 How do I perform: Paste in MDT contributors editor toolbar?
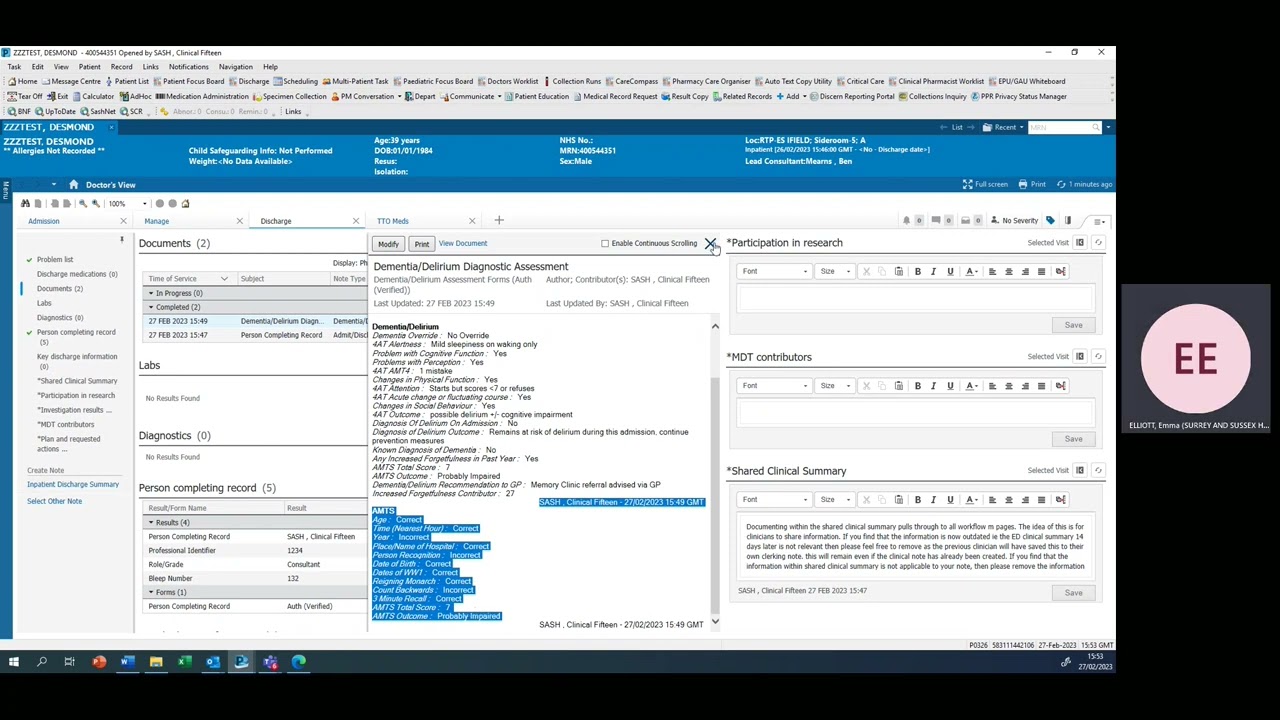pos(898,385)
